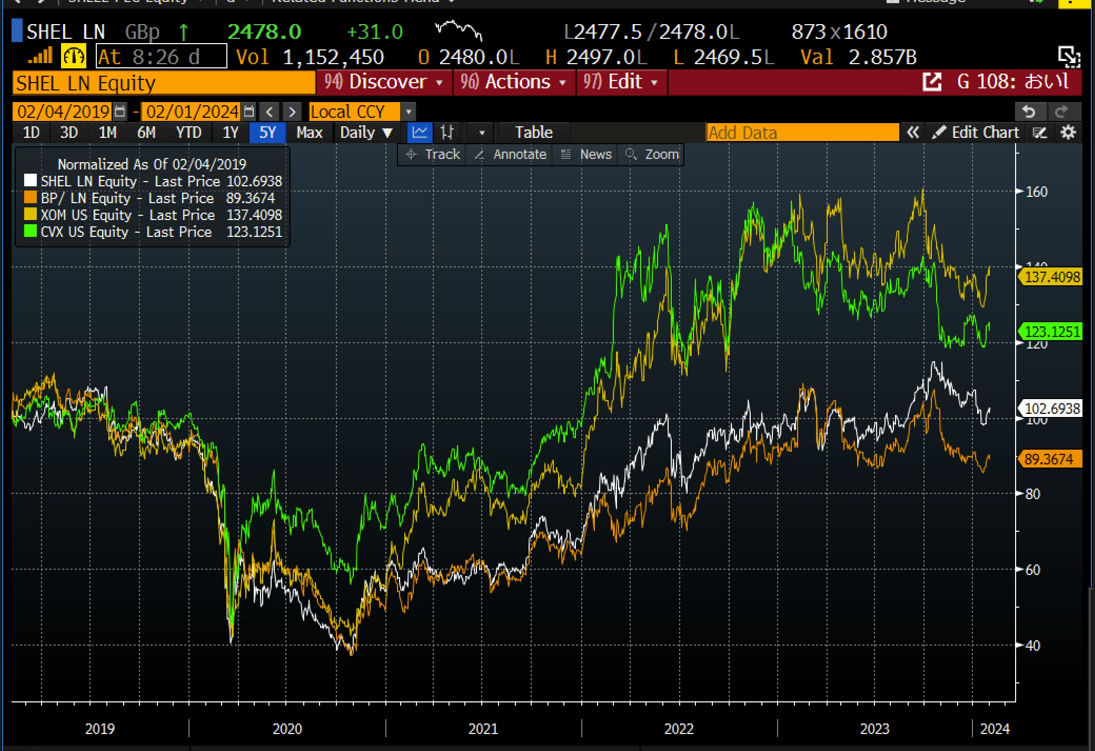Switch to Table view
The width and height of the screenshot is (1095, 751).
(x=534, y=132)
